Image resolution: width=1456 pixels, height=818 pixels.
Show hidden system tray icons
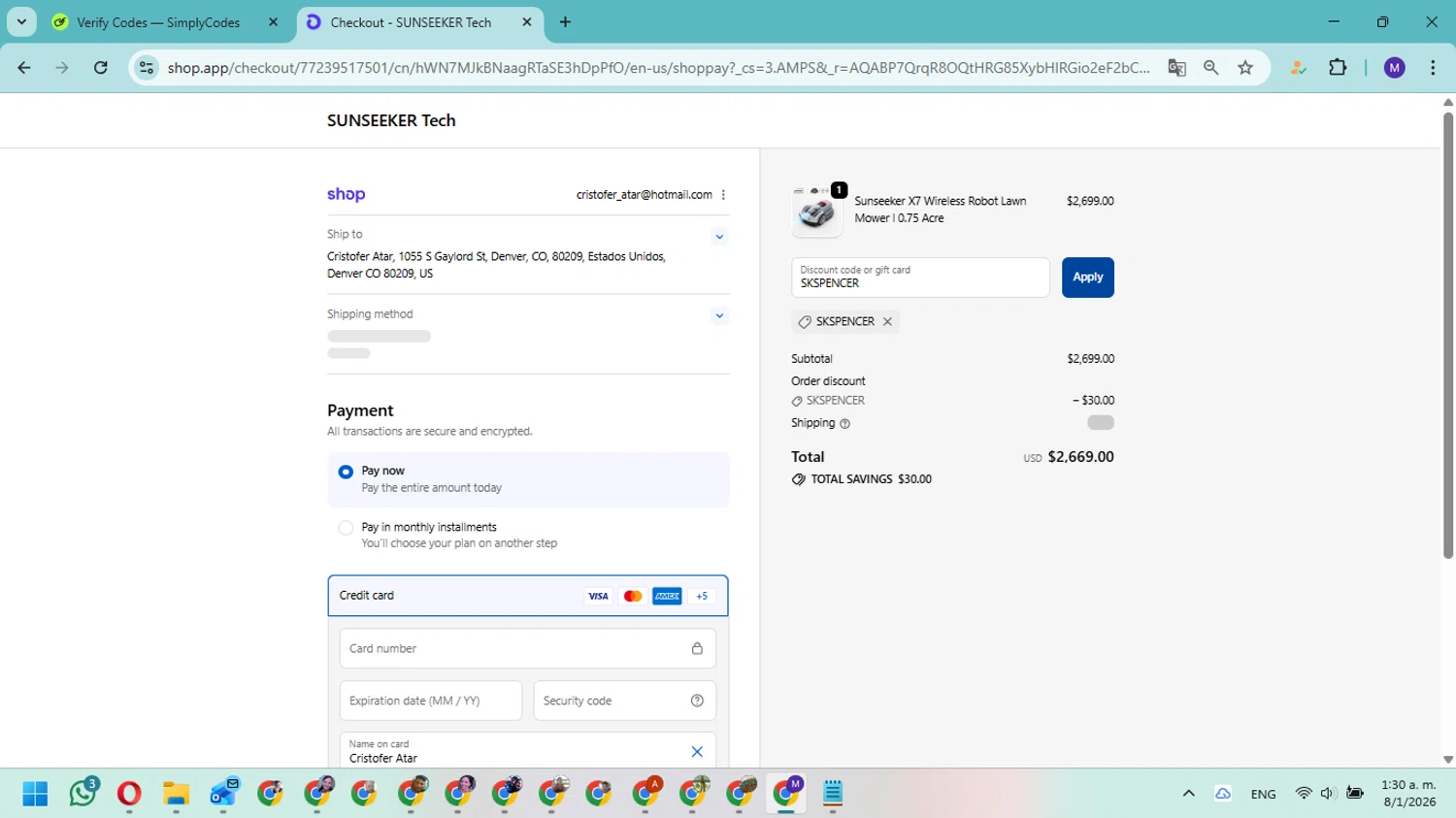pyautogui.click(x=1188, y=794)
